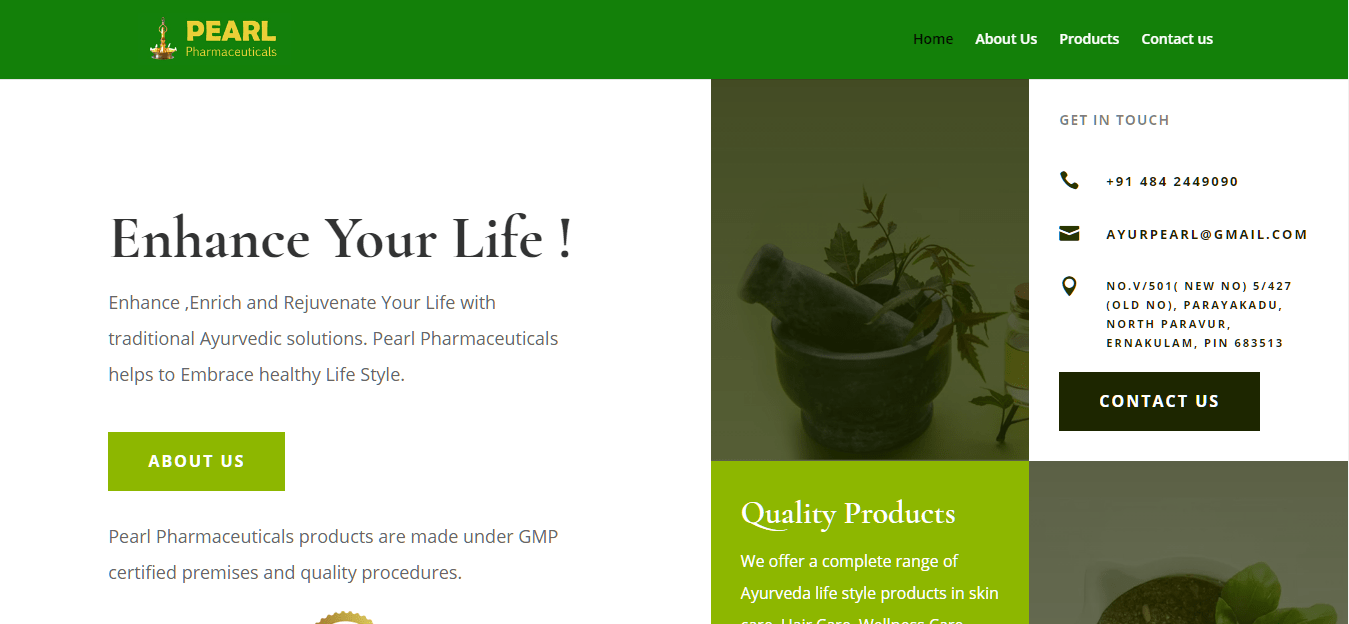
Task: Click the AYURPEARL@GMAIL.COM email address
Action: pos(1207,235)
